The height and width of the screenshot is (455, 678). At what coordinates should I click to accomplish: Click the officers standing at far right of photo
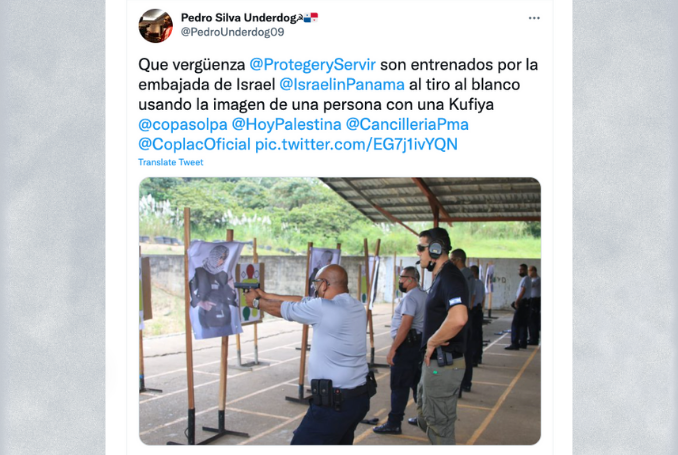click(x=524, y=306)
